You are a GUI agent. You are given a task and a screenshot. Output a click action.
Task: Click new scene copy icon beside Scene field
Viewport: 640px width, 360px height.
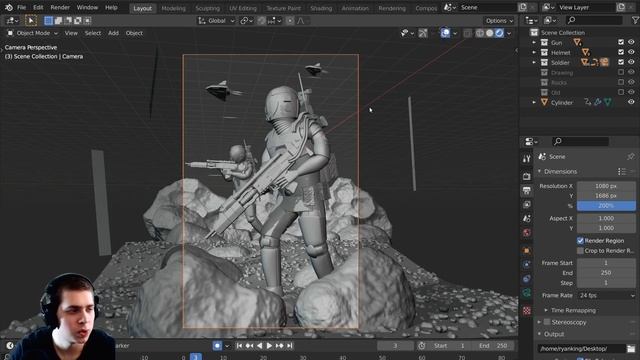522,7
